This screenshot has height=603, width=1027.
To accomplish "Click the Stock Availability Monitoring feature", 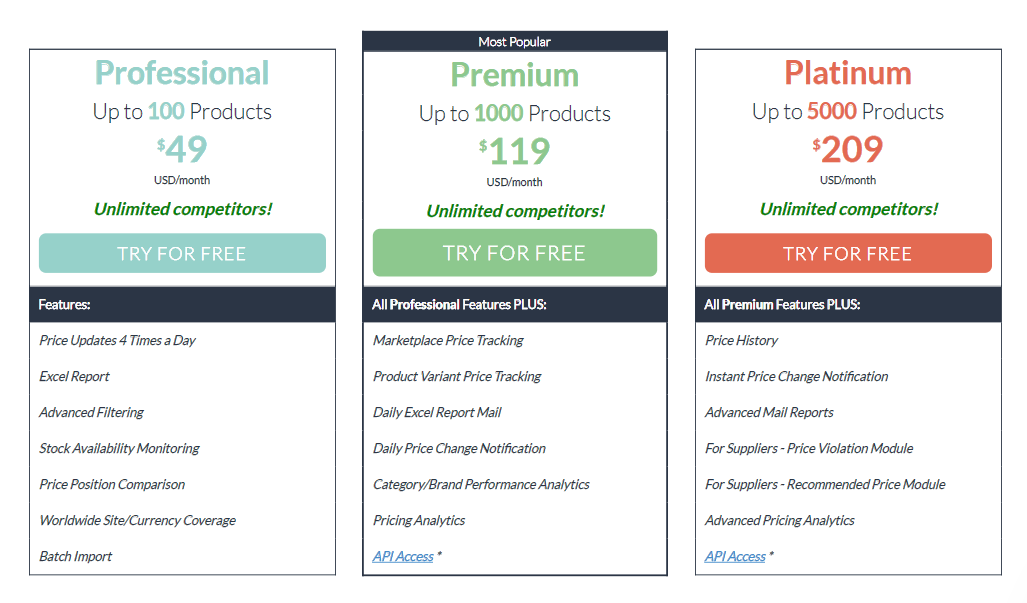I will pos(119,448).
